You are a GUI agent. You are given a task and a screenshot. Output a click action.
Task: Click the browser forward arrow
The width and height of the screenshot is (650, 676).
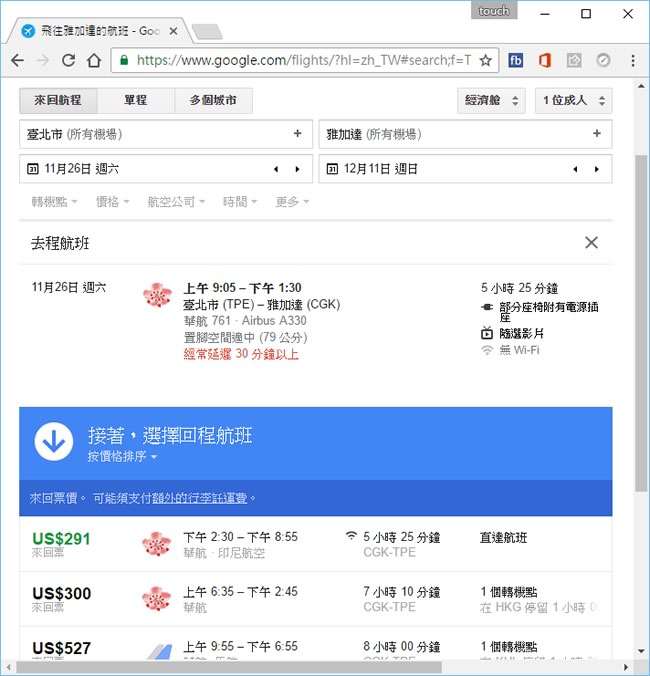(43, 60)
